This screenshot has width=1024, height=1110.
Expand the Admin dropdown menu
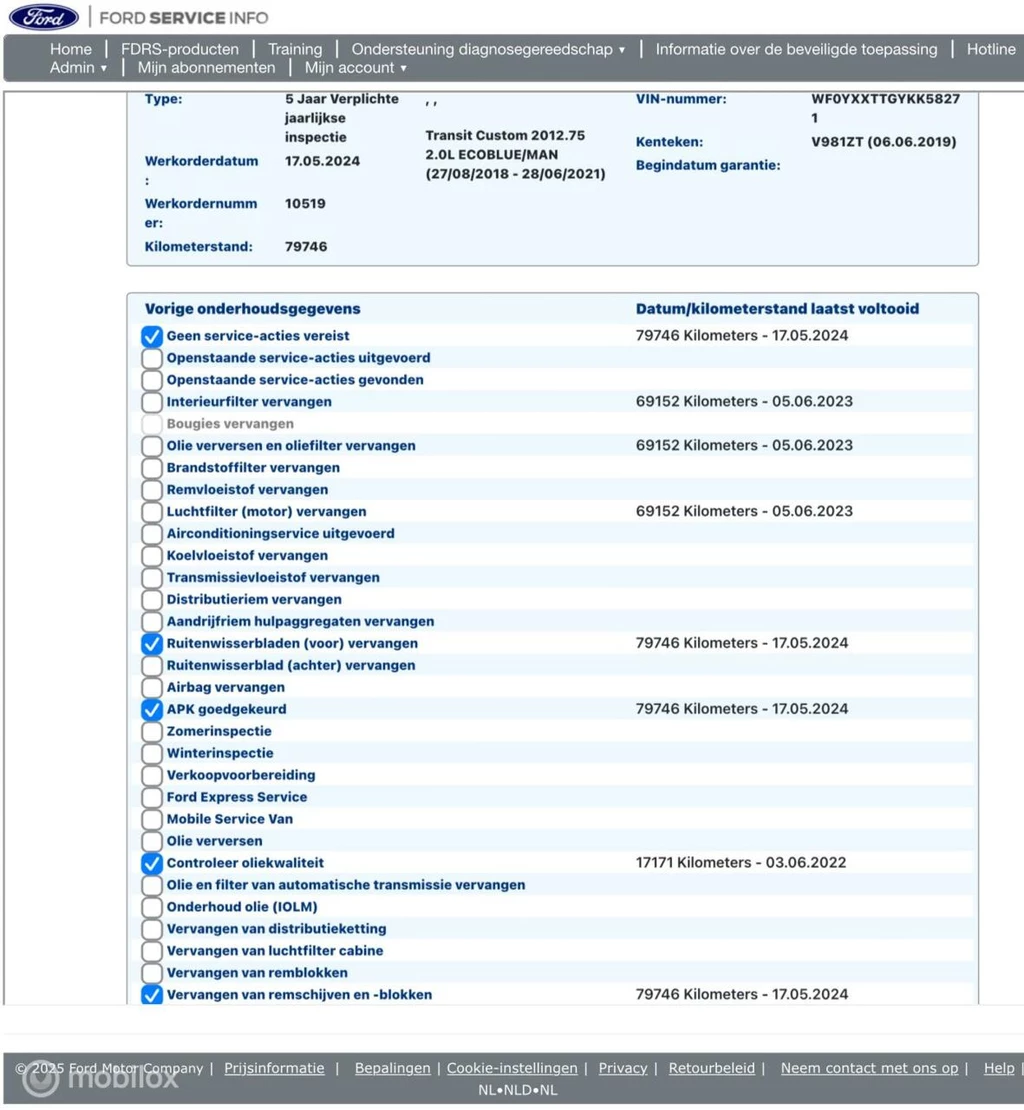pyautogui.click(x=78, y=67)
